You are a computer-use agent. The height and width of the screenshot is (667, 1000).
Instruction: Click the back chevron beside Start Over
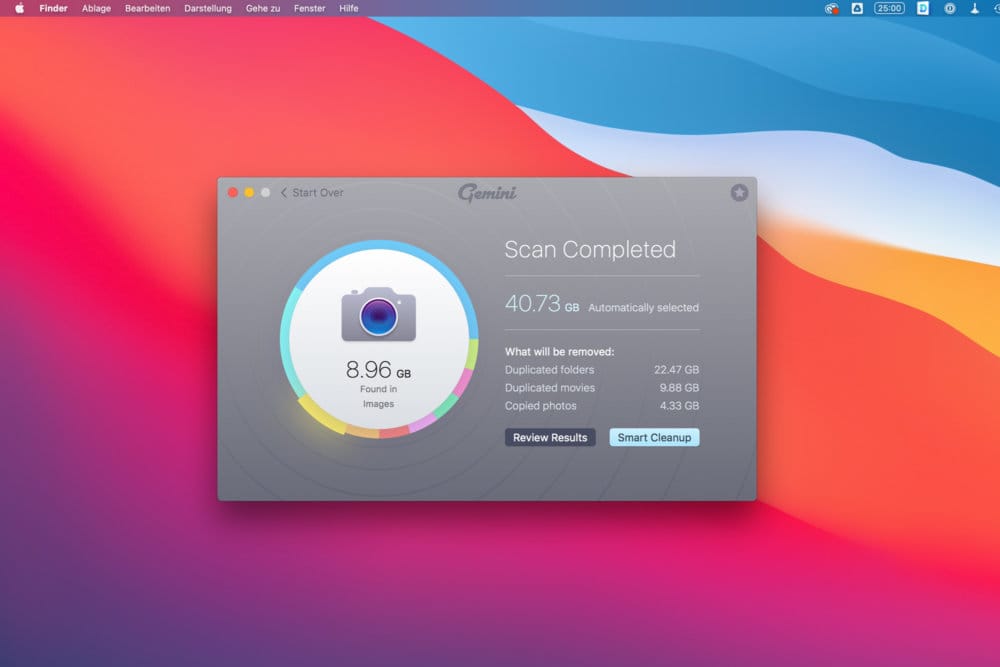click(x=284, y=193)
